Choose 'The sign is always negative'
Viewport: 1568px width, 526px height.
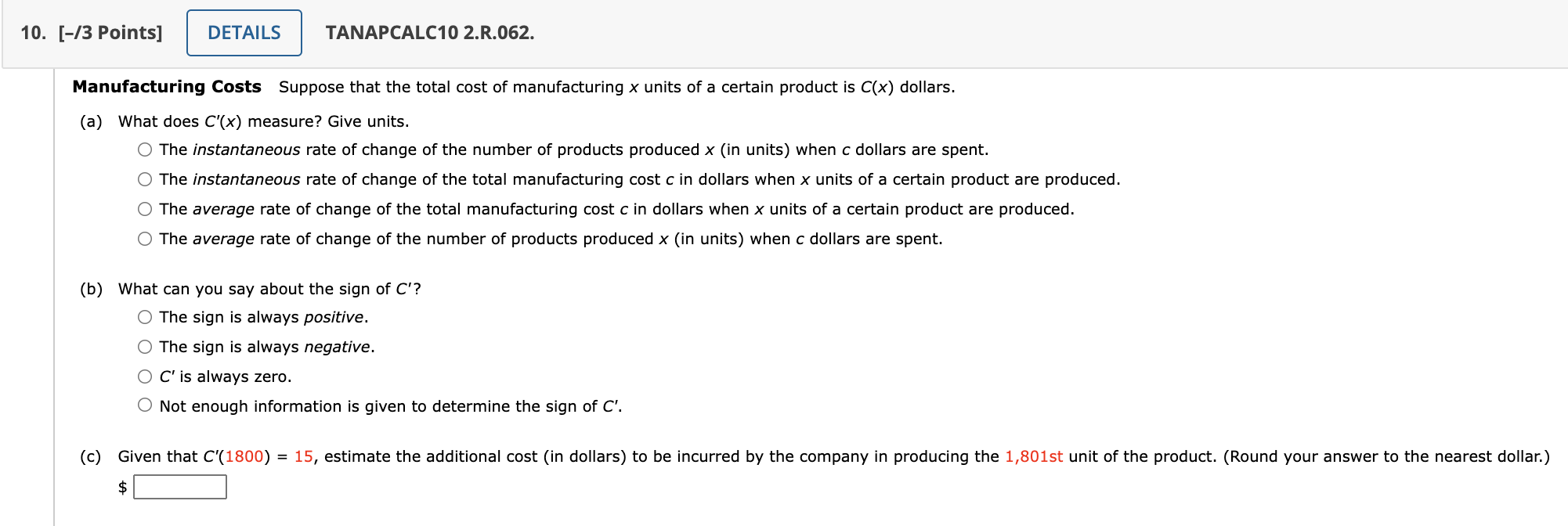tap(145, 346)
